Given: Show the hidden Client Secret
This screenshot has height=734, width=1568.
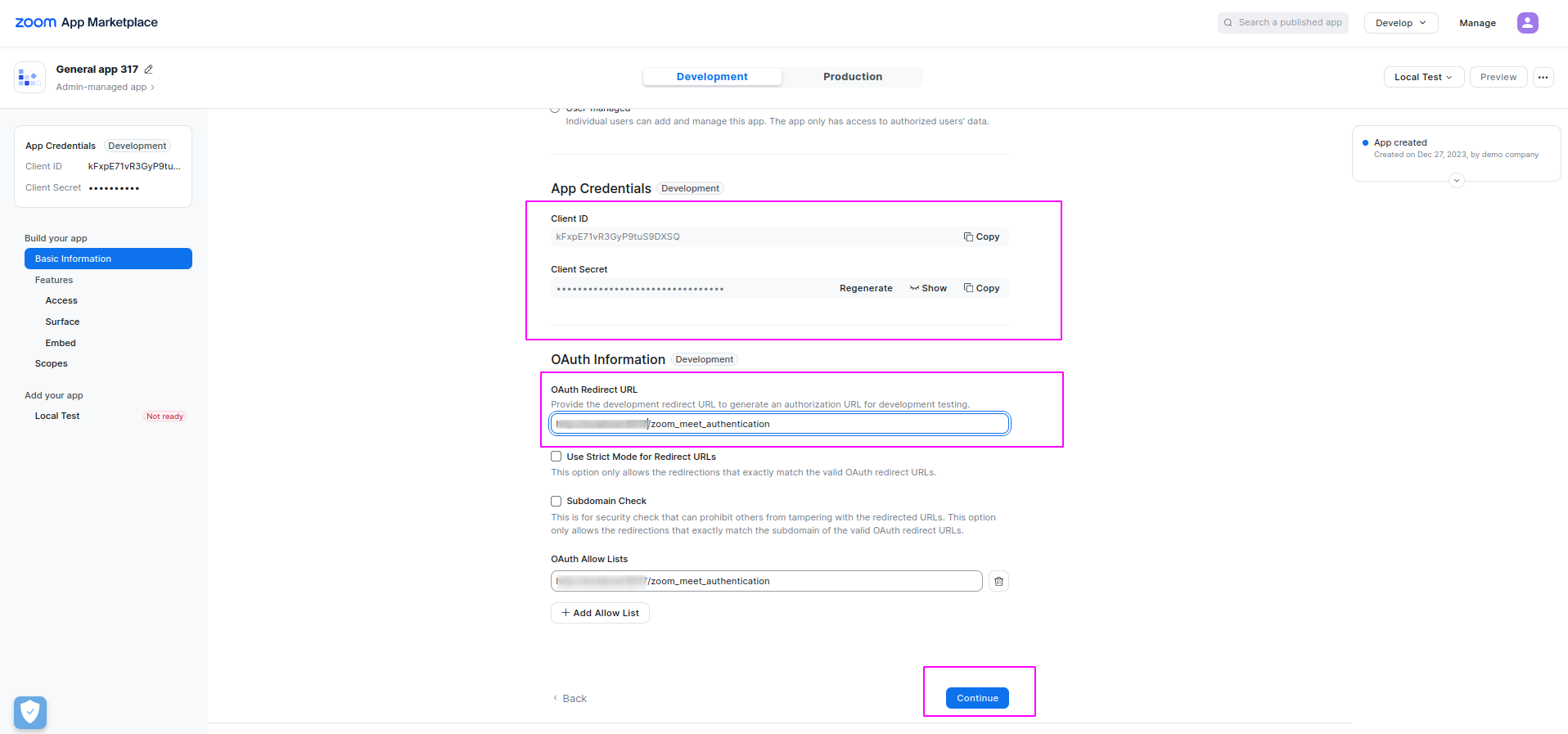Looking at the screenshot, I should 928,288.
